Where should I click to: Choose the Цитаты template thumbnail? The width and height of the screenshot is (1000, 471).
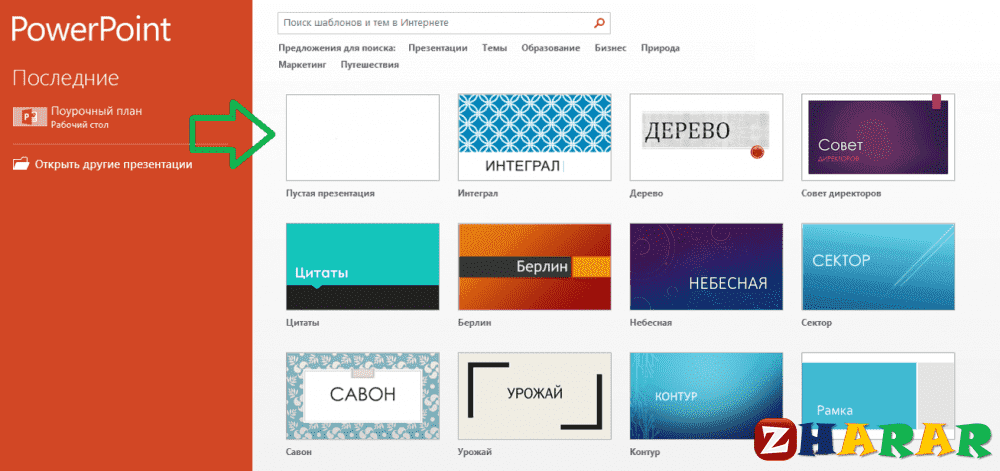point(362,267)
